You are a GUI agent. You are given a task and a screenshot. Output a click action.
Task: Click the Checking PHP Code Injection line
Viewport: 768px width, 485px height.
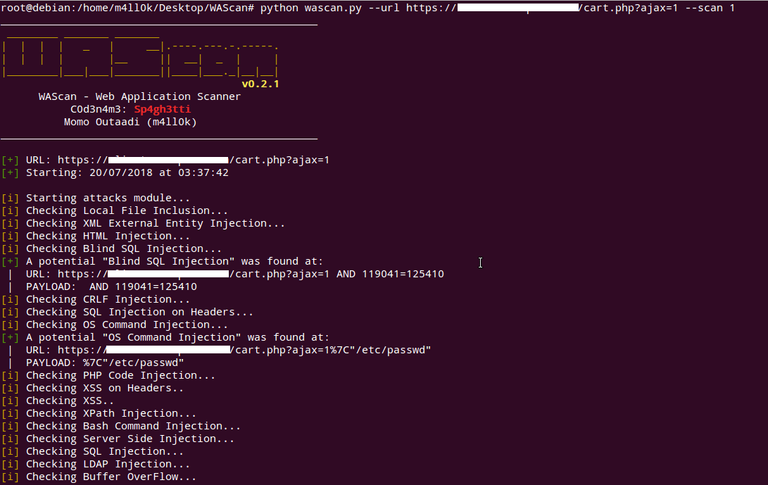(x=120, y=375)
